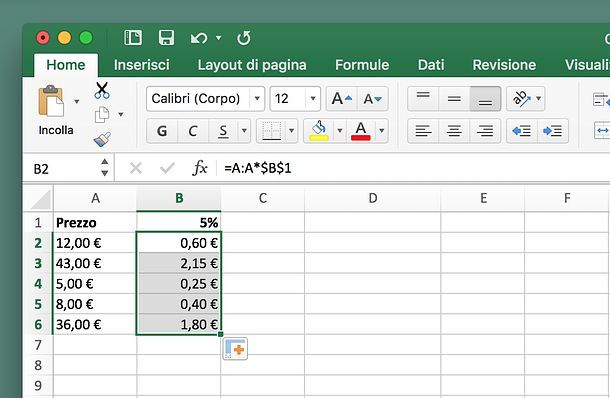Viewport: 610px width, 398px height.
Task: Open the Layout di pagina tab
Action: [x=252, y=65]
